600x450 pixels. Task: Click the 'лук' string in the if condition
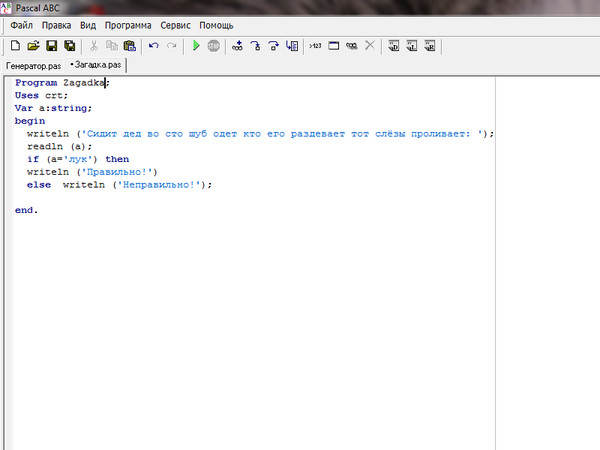coord(78,159)
